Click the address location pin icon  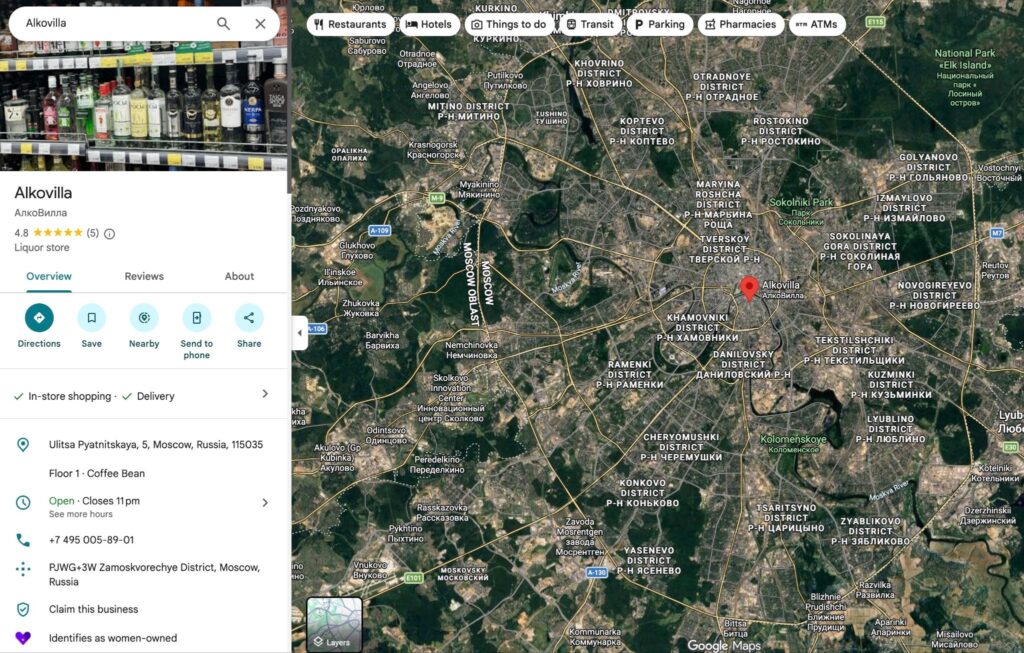[x=23, y=445]
